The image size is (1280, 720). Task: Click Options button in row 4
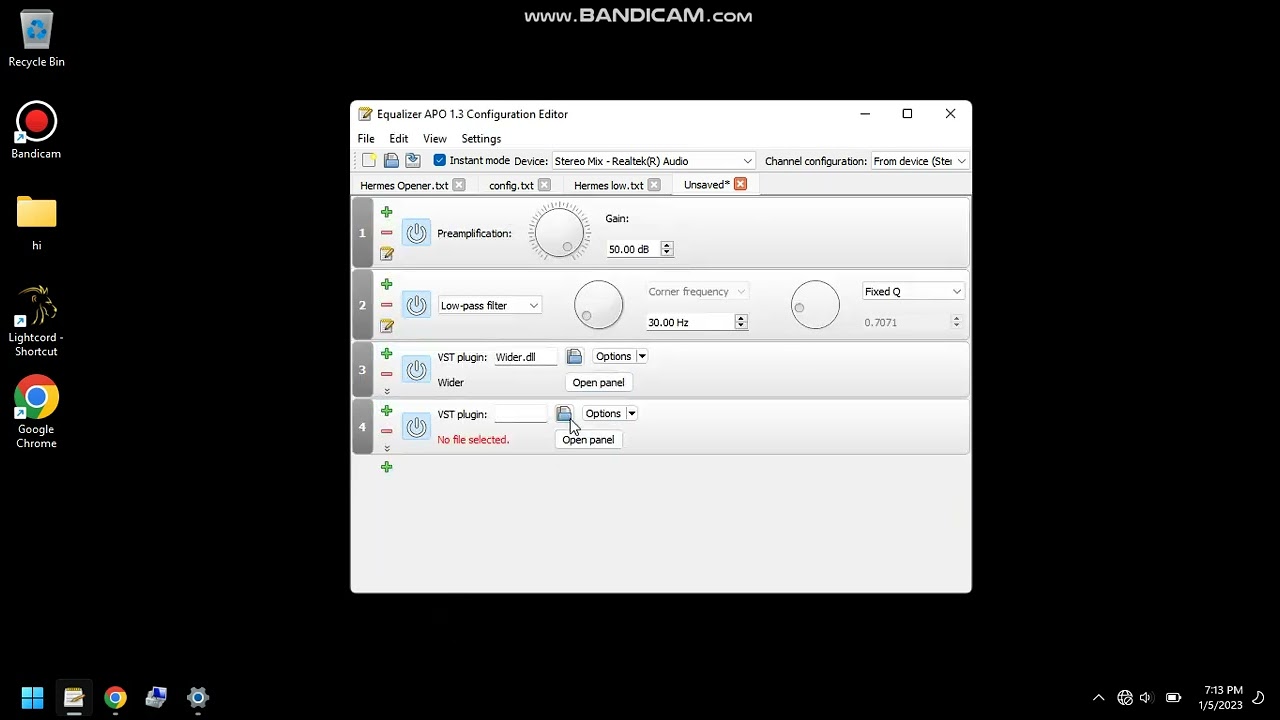click(603, 414)
